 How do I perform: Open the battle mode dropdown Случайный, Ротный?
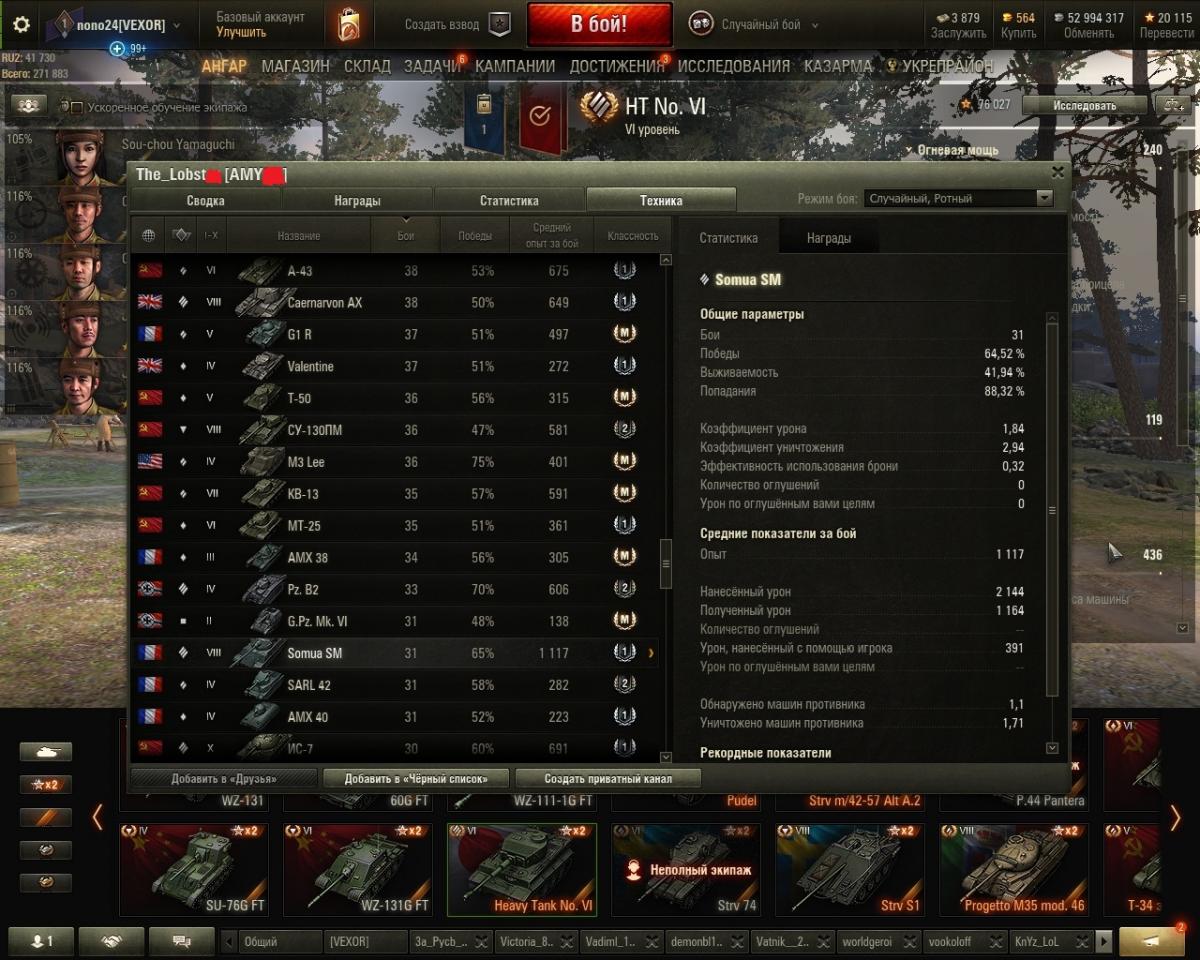point(958,198)
